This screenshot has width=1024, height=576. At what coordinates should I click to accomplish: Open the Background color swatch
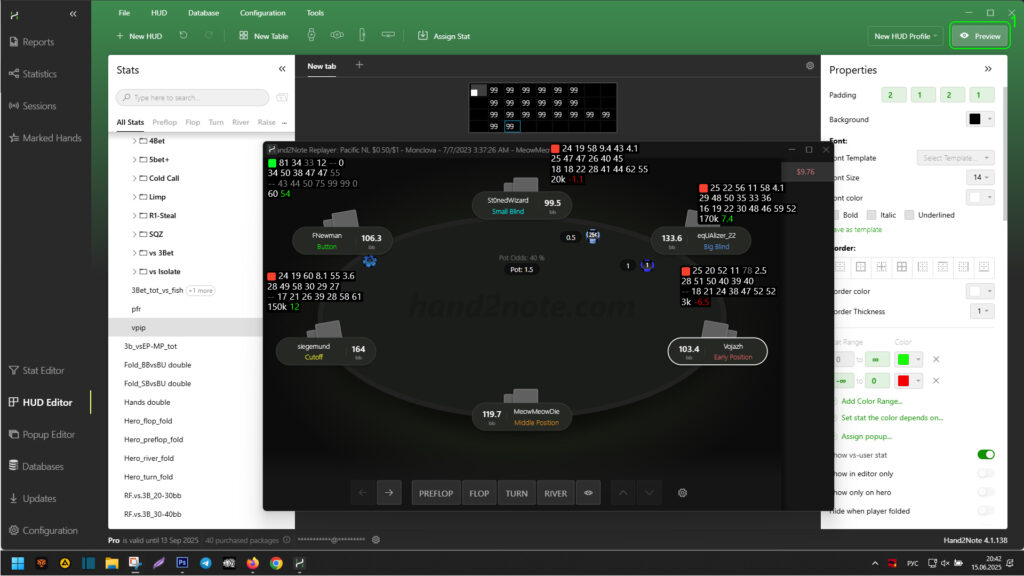(x=980, y=119)
